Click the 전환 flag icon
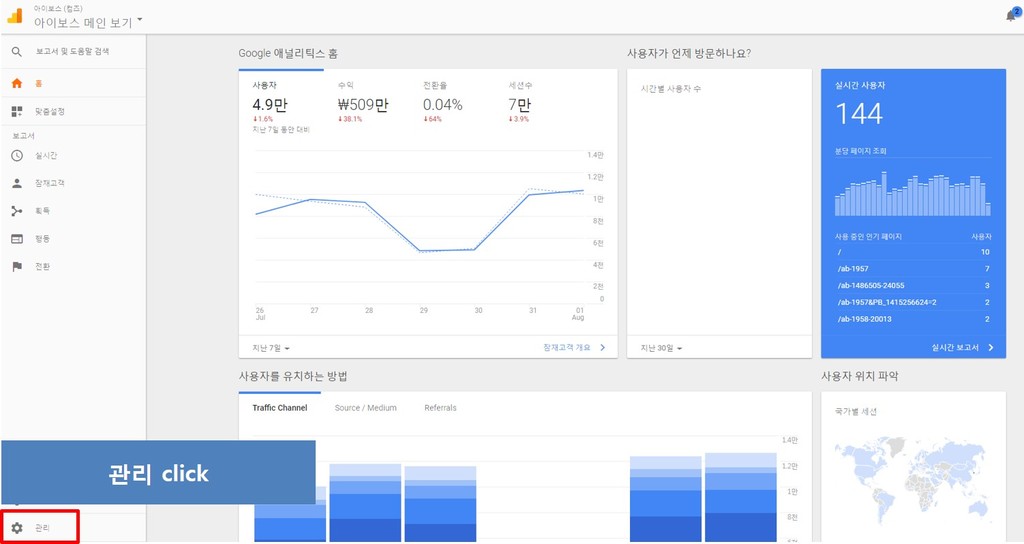This screenshot has width=1024, height=544. (17, 266)
